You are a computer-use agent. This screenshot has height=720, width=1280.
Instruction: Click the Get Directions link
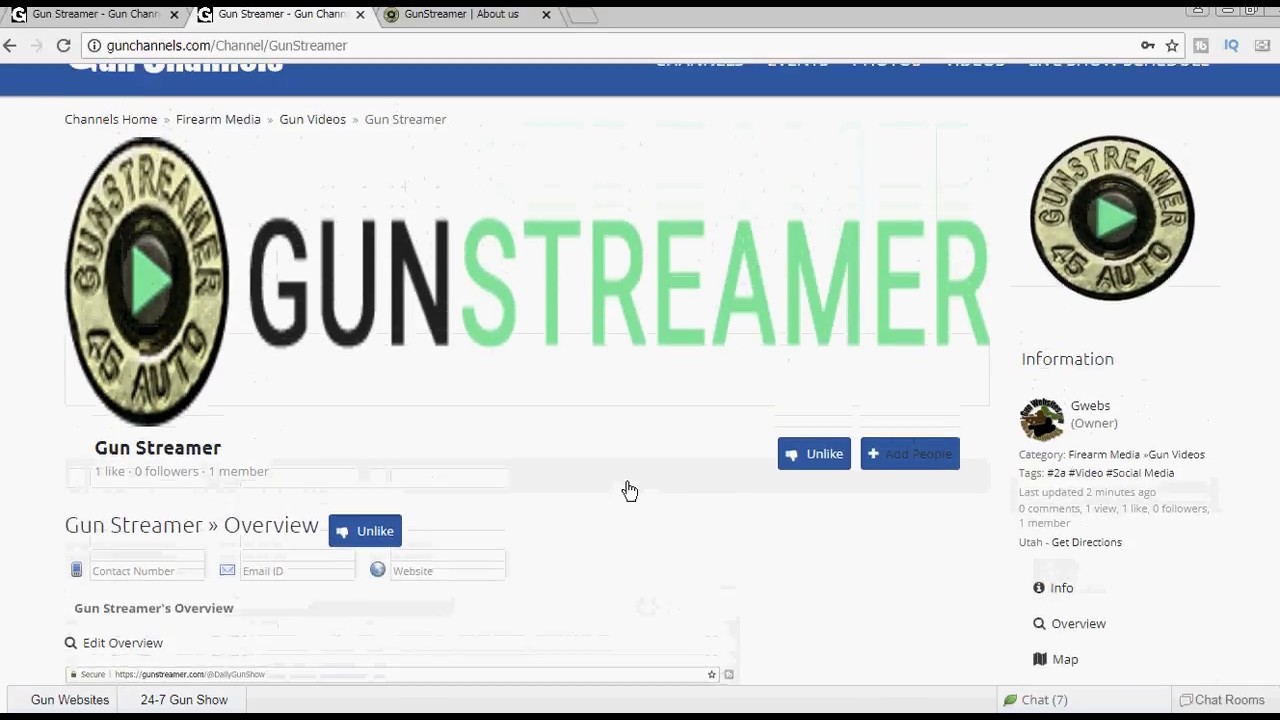[1087, 542]
